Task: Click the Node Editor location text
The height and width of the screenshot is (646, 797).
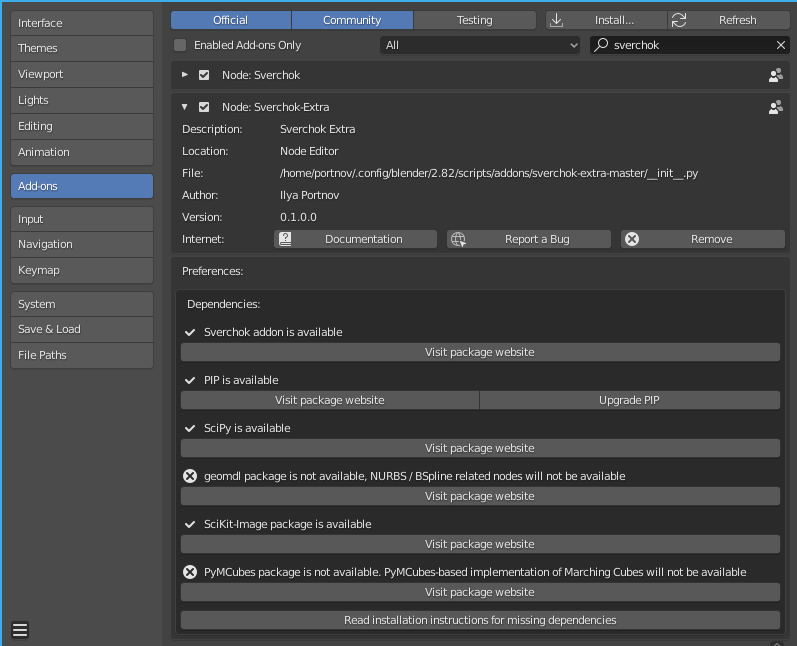Action: point(309,151)
